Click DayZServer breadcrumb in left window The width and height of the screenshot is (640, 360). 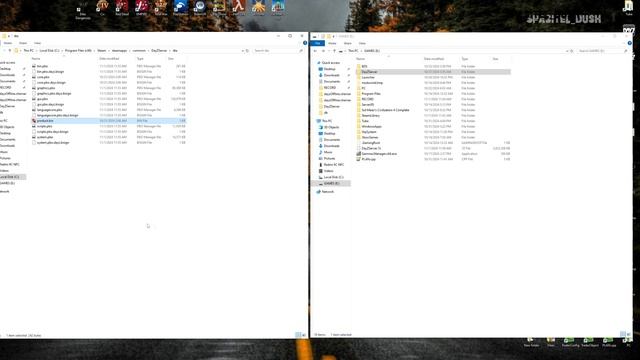(x=159, y=51)
